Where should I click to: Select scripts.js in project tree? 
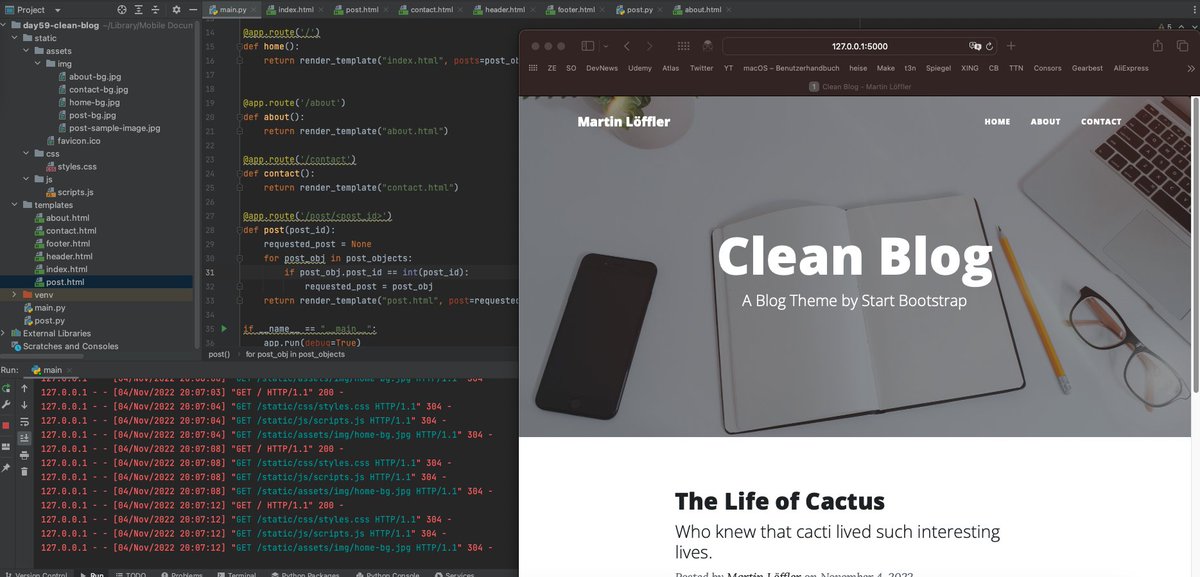[x=75, y=192]
